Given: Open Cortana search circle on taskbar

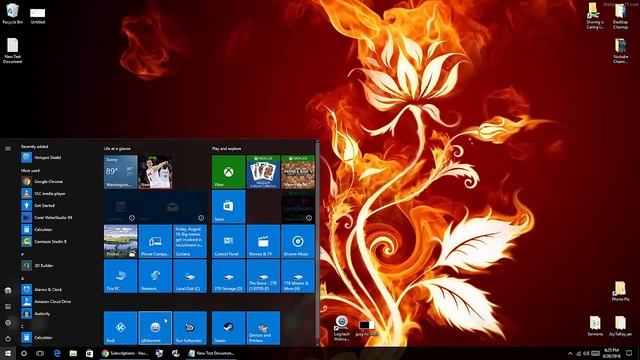Looking at the screenshot, I should pos(24,353).
